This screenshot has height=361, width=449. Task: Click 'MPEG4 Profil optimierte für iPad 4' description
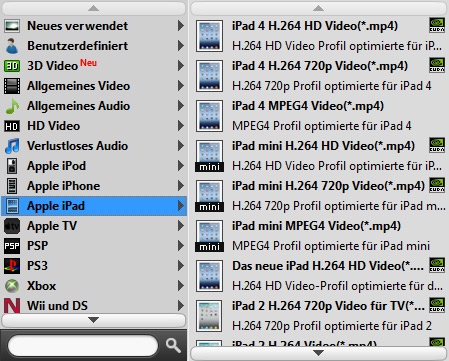pos(322,126)
